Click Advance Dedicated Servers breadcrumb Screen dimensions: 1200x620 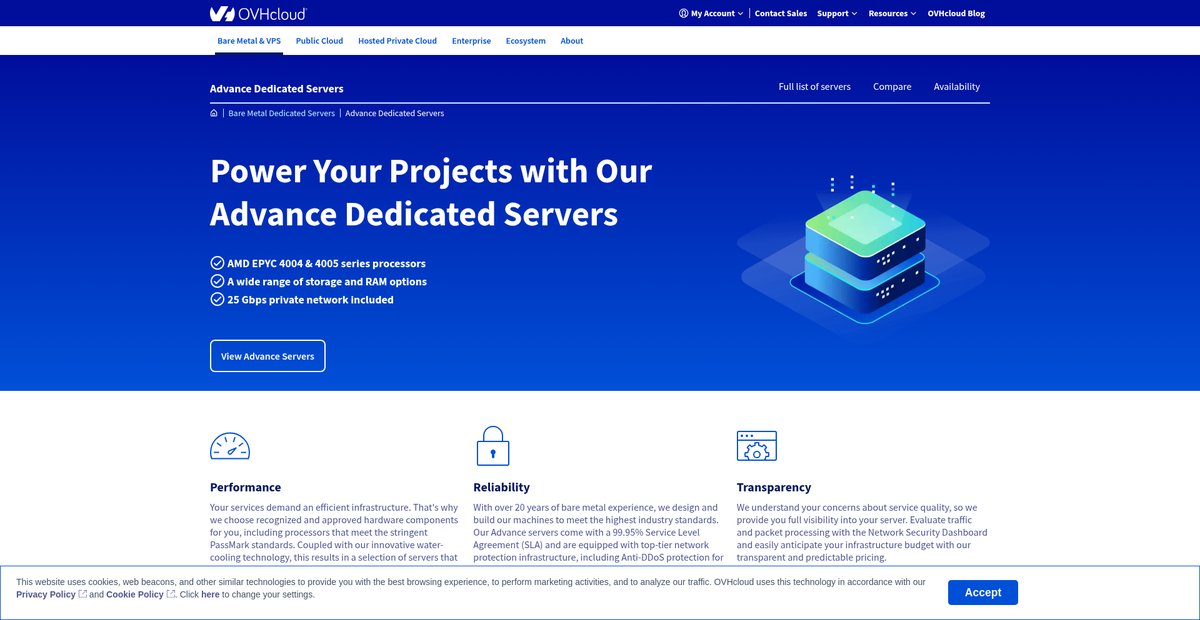(395, 113)
